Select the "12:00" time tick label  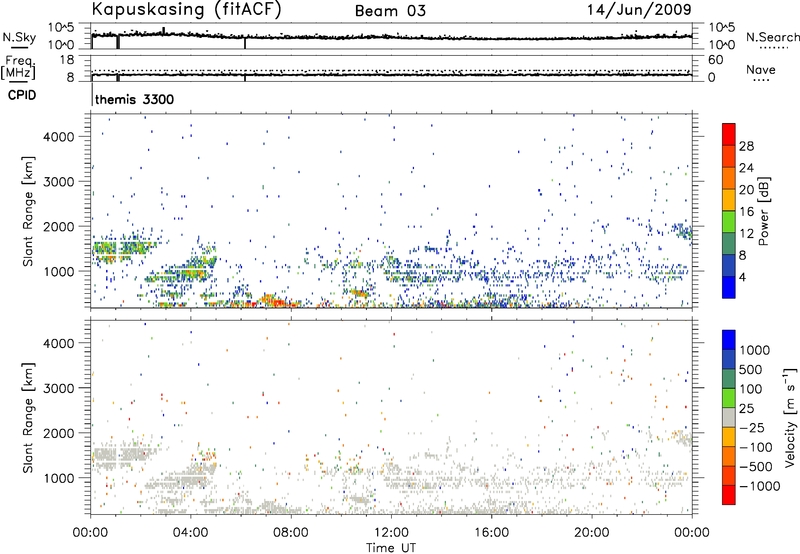click(x=391, y=532)
